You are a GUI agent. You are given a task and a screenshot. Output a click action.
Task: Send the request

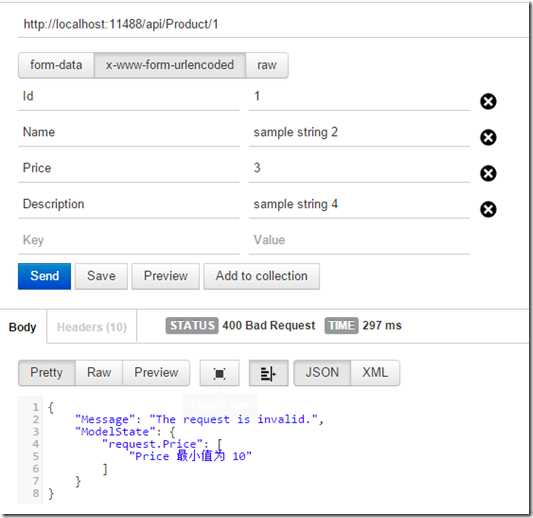(x=45, y=276)
